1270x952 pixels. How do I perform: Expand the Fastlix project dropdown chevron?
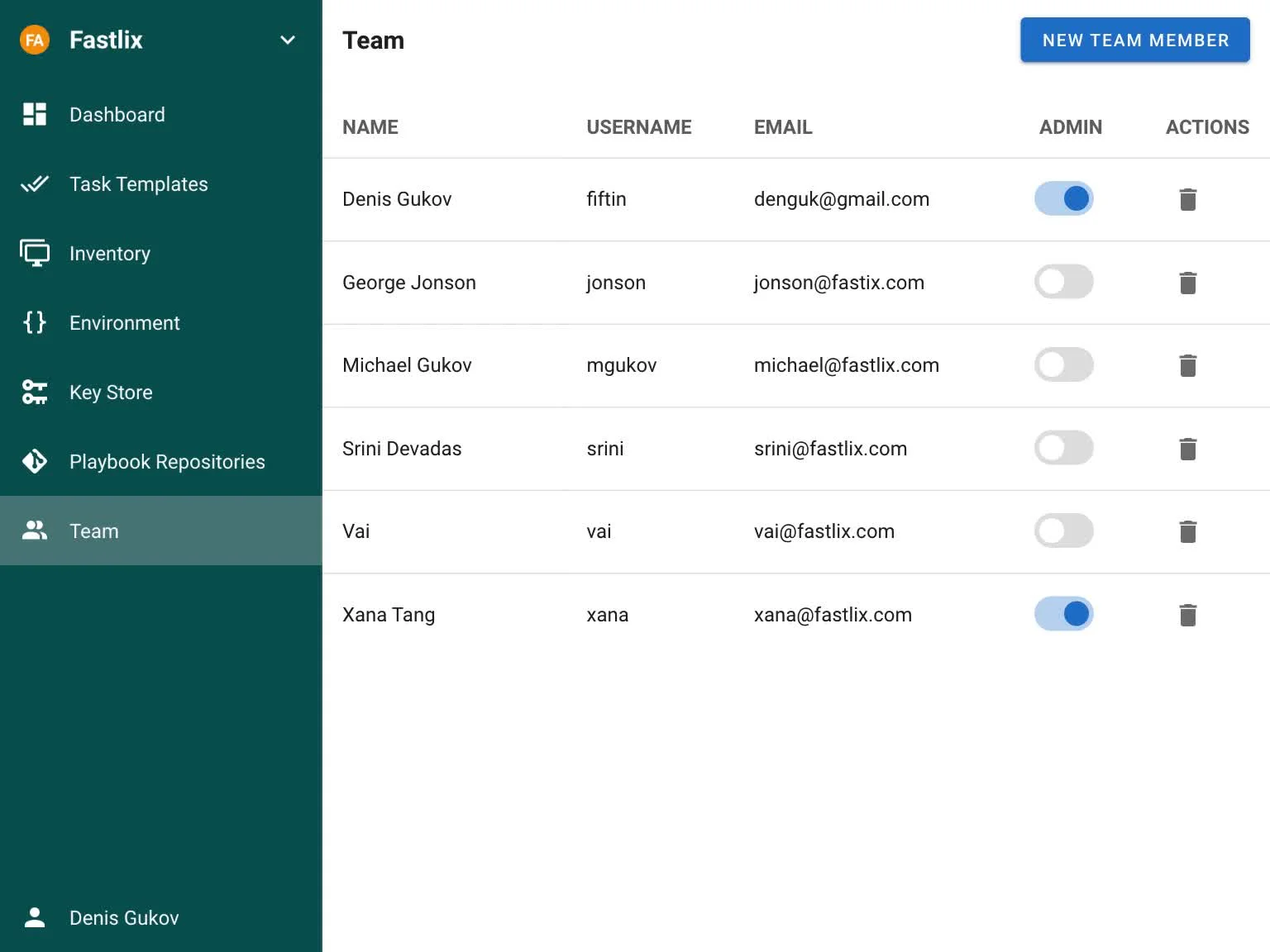[x=288, y=40]
